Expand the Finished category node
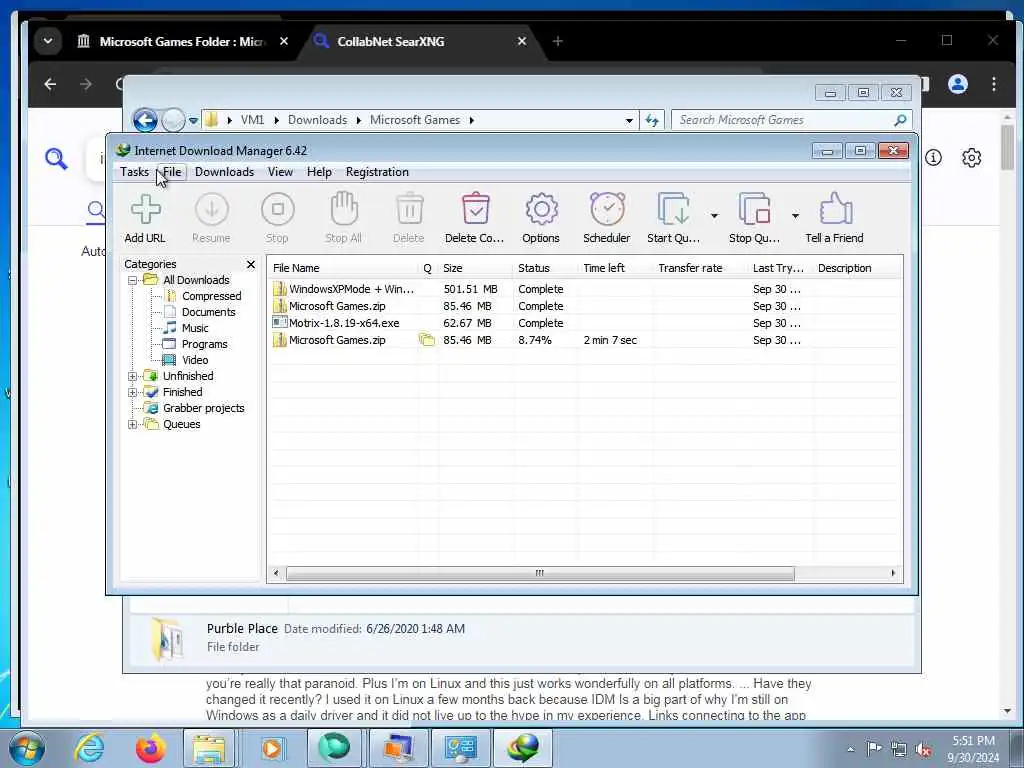 pyautogui.click(x=133, y=392)
